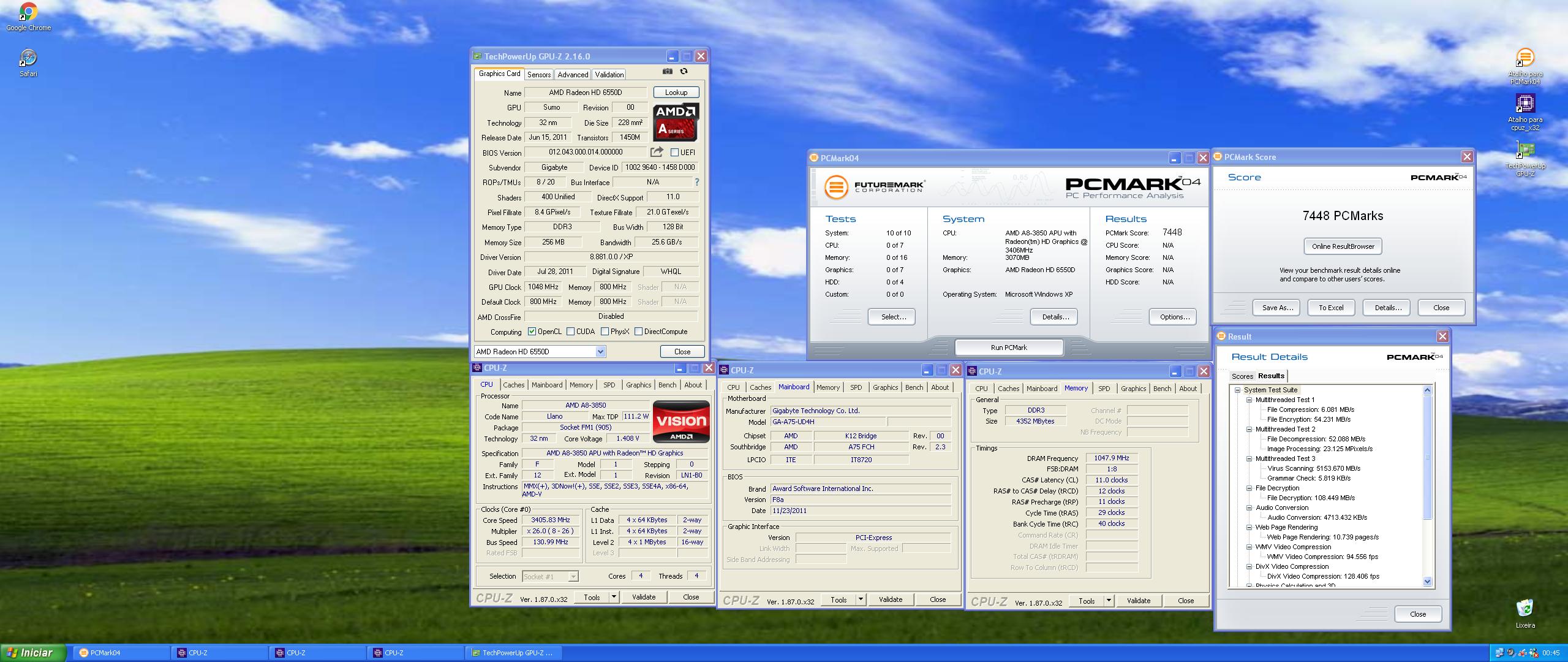The width and height of the screenshot is (1568, 662).
Task: Click the PCMark04 title bar icon
Action: tap(814, 158)
